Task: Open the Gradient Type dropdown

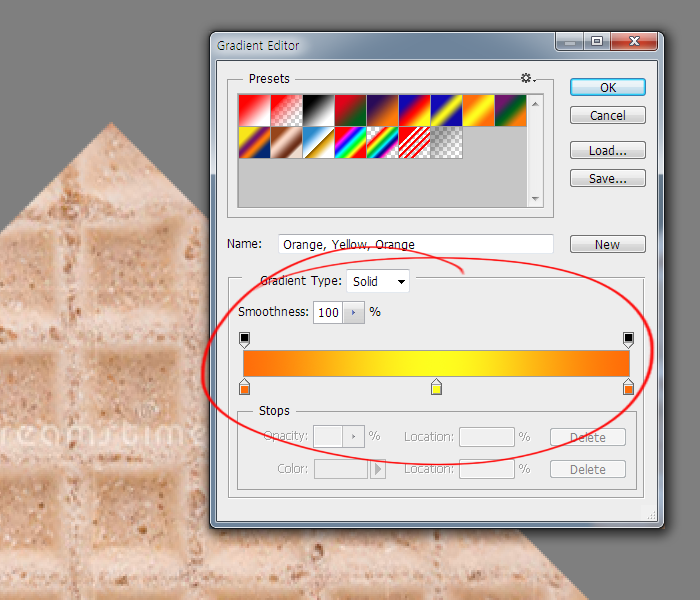Action: 378,281
